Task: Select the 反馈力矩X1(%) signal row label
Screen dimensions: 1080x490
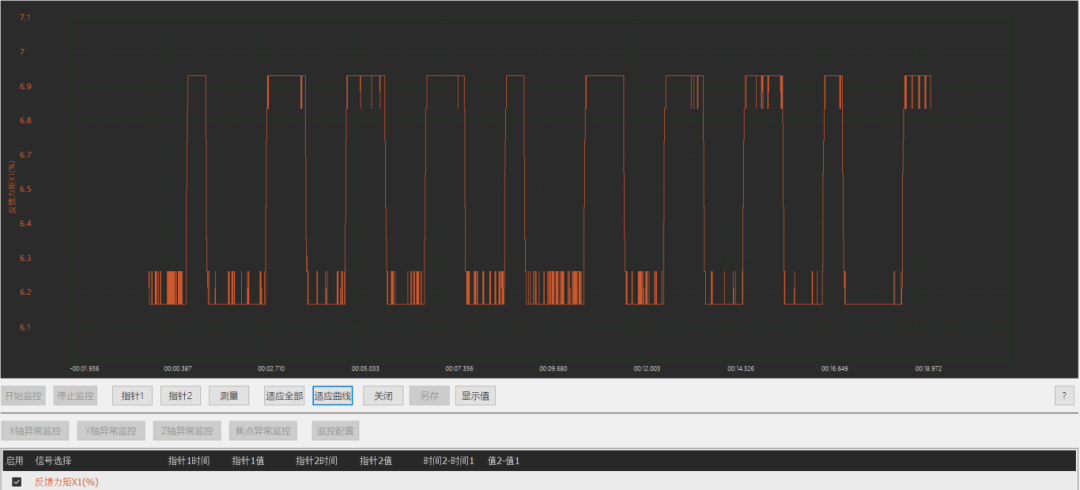Action: pyautogui.click(x=67, y=482)
